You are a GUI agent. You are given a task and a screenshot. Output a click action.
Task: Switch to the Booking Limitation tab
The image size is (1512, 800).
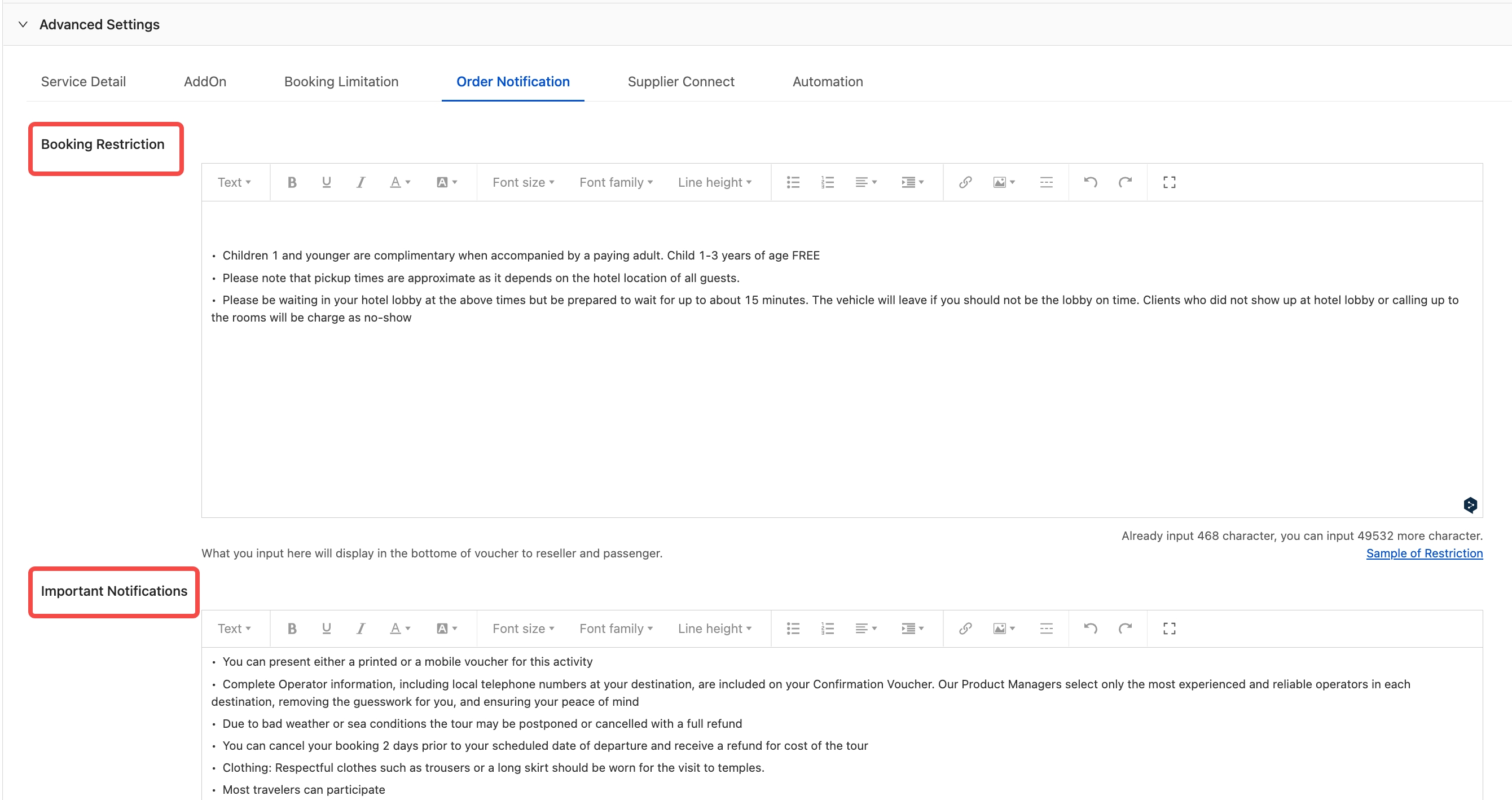pos(341,82)
